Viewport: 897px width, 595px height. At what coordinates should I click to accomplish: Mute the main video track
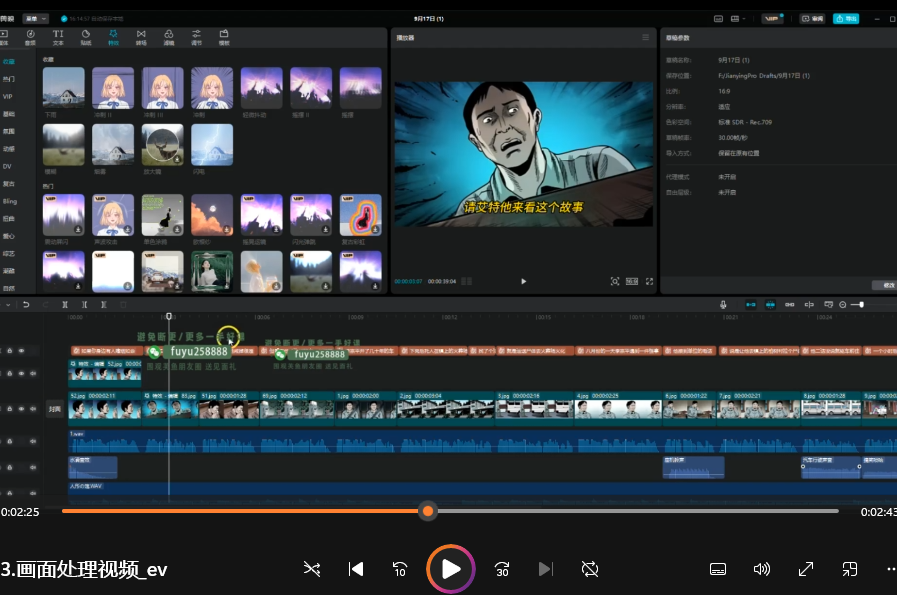click(33, 408)
